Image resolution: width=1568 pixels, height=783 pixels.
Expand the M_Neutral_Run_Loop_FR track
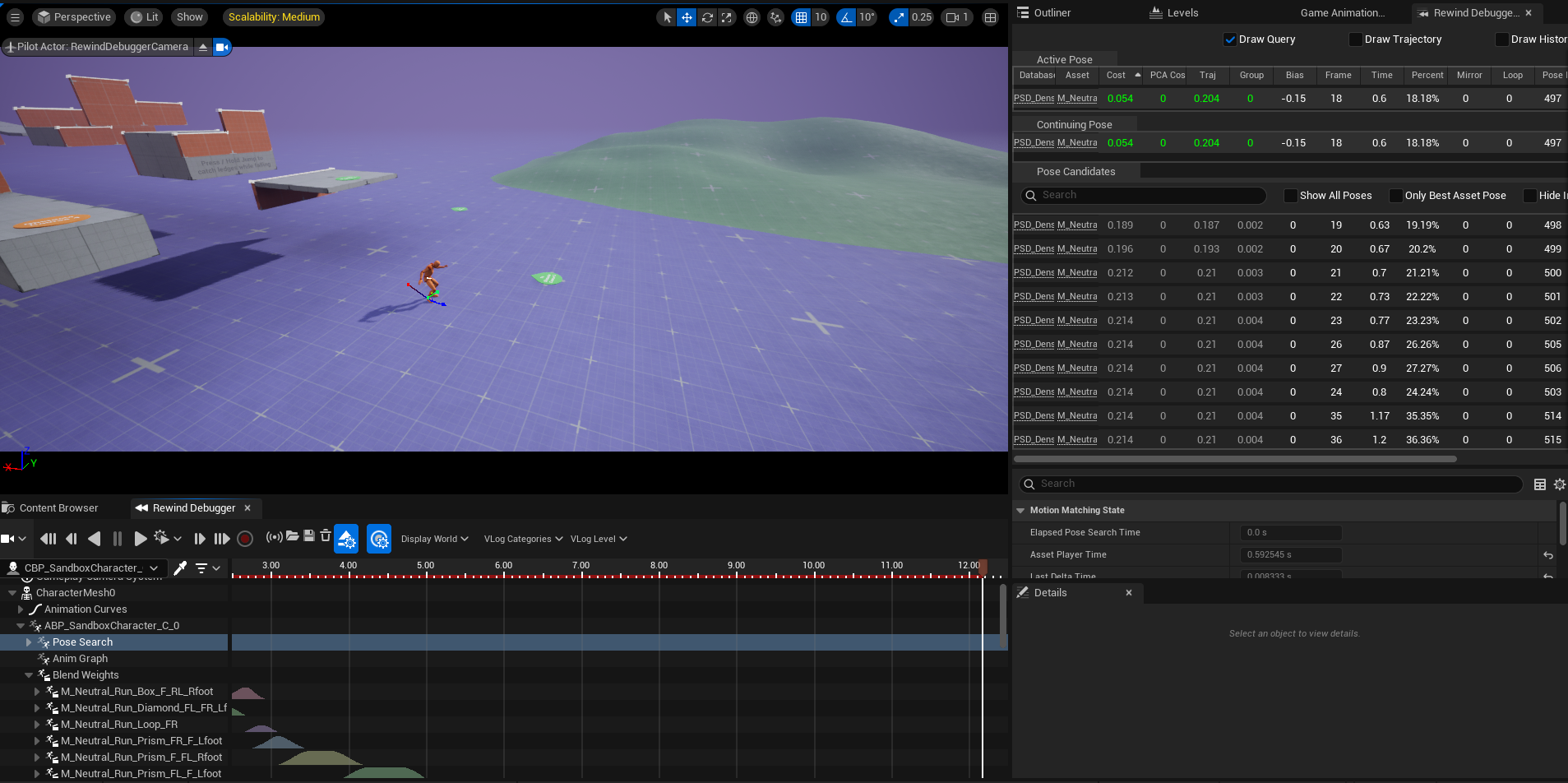[37, 725]
